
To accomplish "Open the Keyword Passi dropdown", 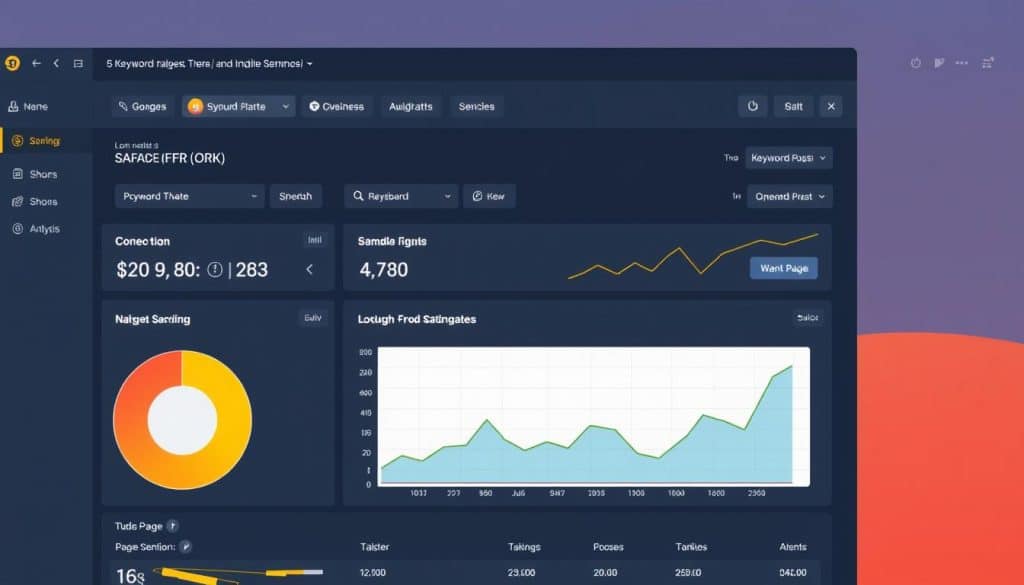I will [x=789, y=158].
